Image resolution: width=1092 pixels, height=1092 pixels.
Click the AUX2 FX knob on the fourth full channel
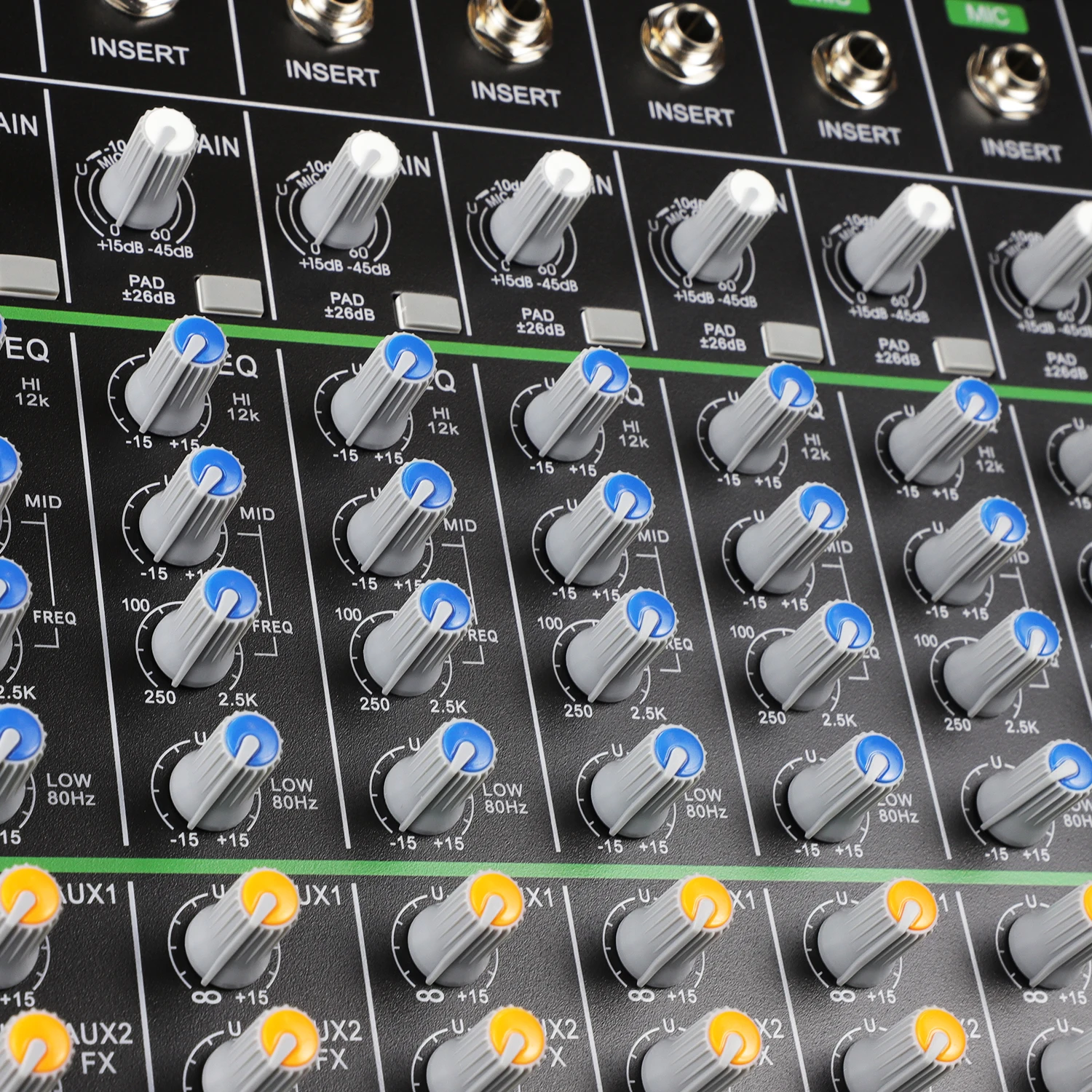906,1050
